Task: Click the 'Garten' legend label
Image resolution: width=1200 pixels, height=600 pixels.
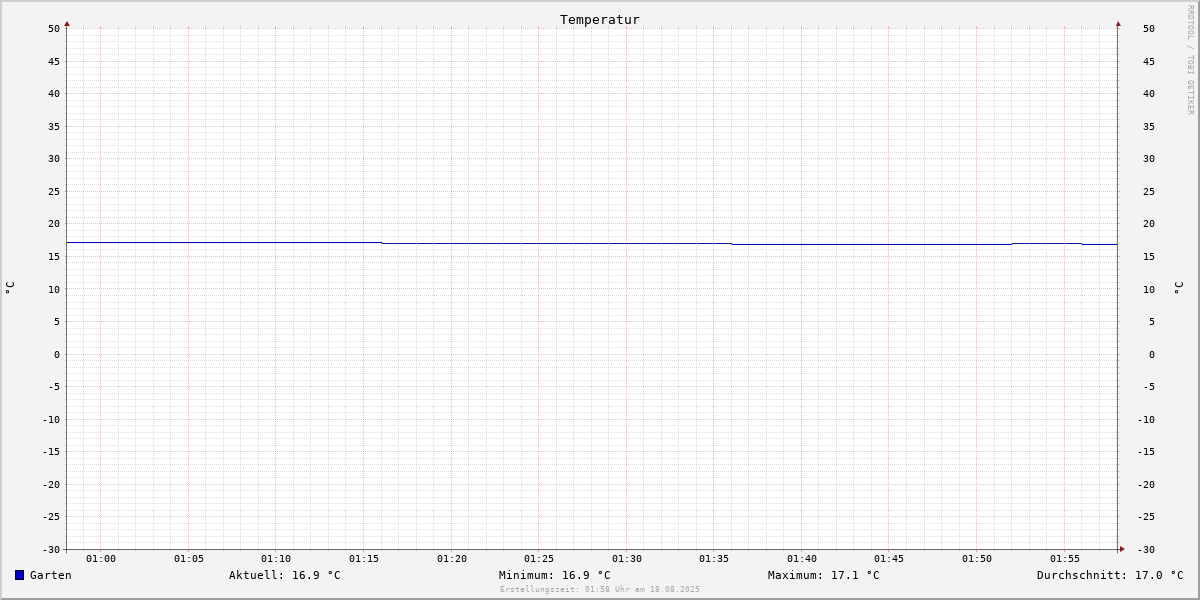Action: pyautogui.click(x=51, y=575)
